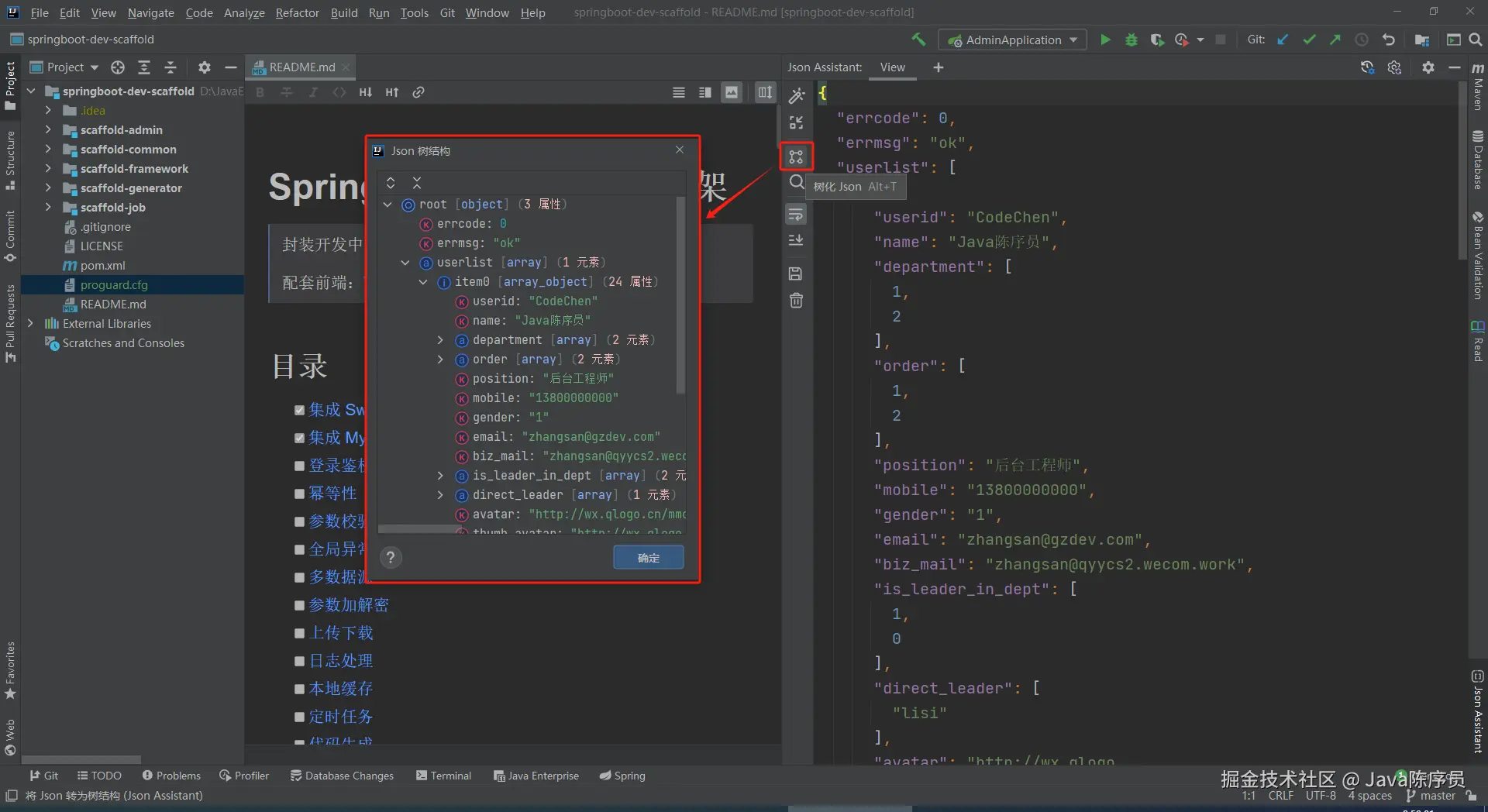Image resolution: width=1488 pixels, height=812 pixels.
Task: Click the 确定 button in dialog
Action: pyautogui.click(x=648, y=558)
